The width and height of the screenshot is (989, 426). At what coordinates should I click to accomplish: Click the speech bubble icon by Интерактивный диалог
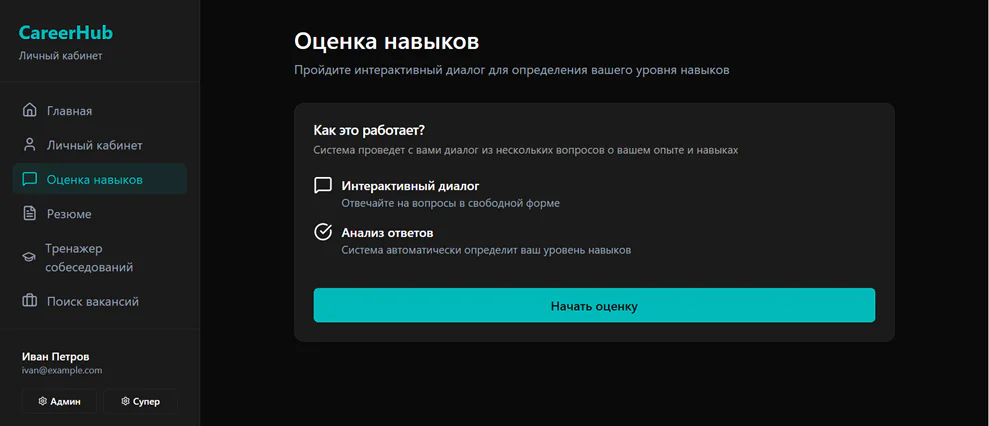(x=323, y=186)
